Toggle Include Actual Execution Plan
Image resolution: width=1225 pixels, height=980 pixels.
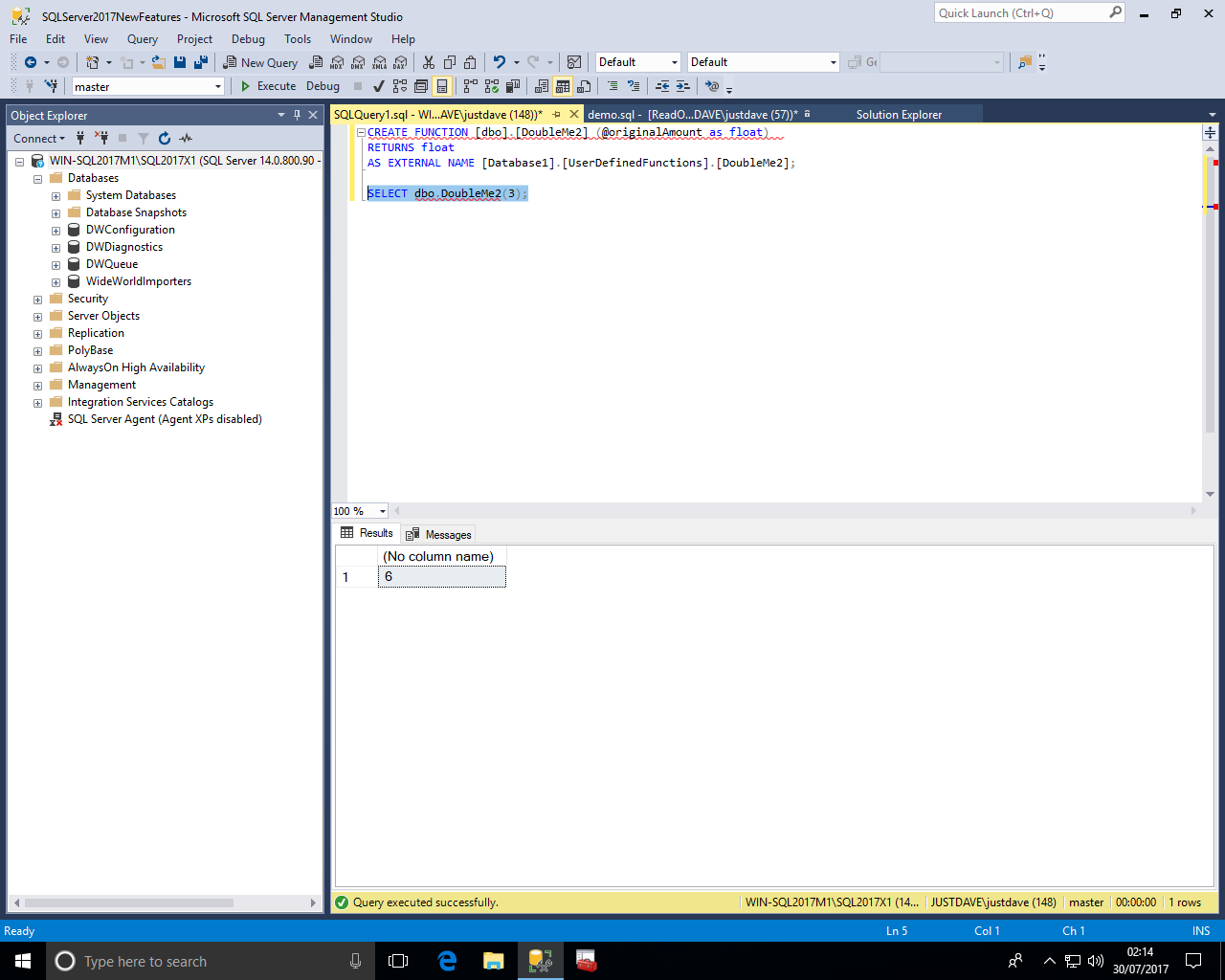click(470, 86)
